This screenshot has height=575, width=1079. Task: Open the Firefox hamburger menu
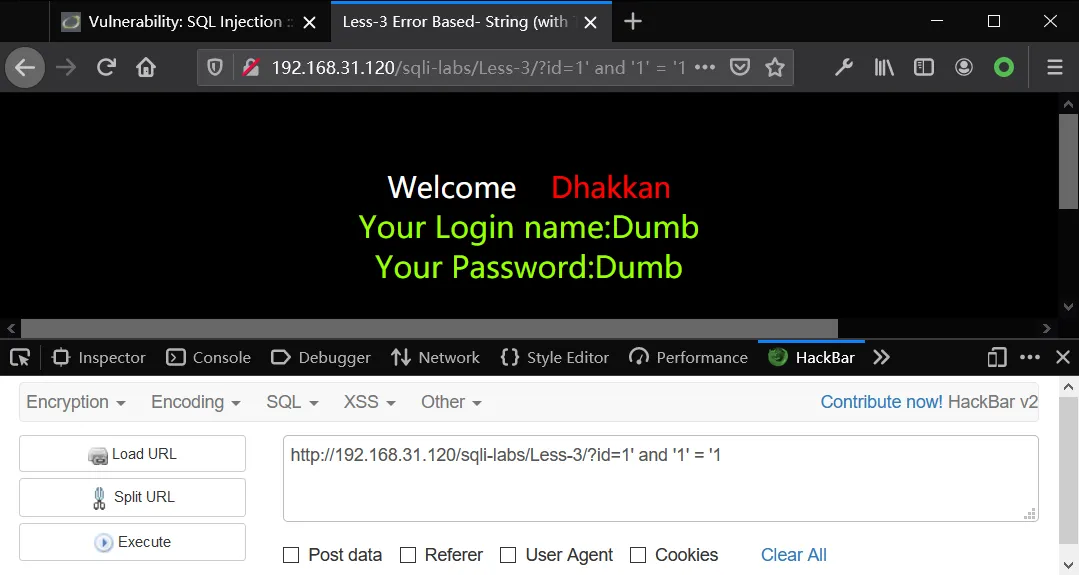[1055, 67]
